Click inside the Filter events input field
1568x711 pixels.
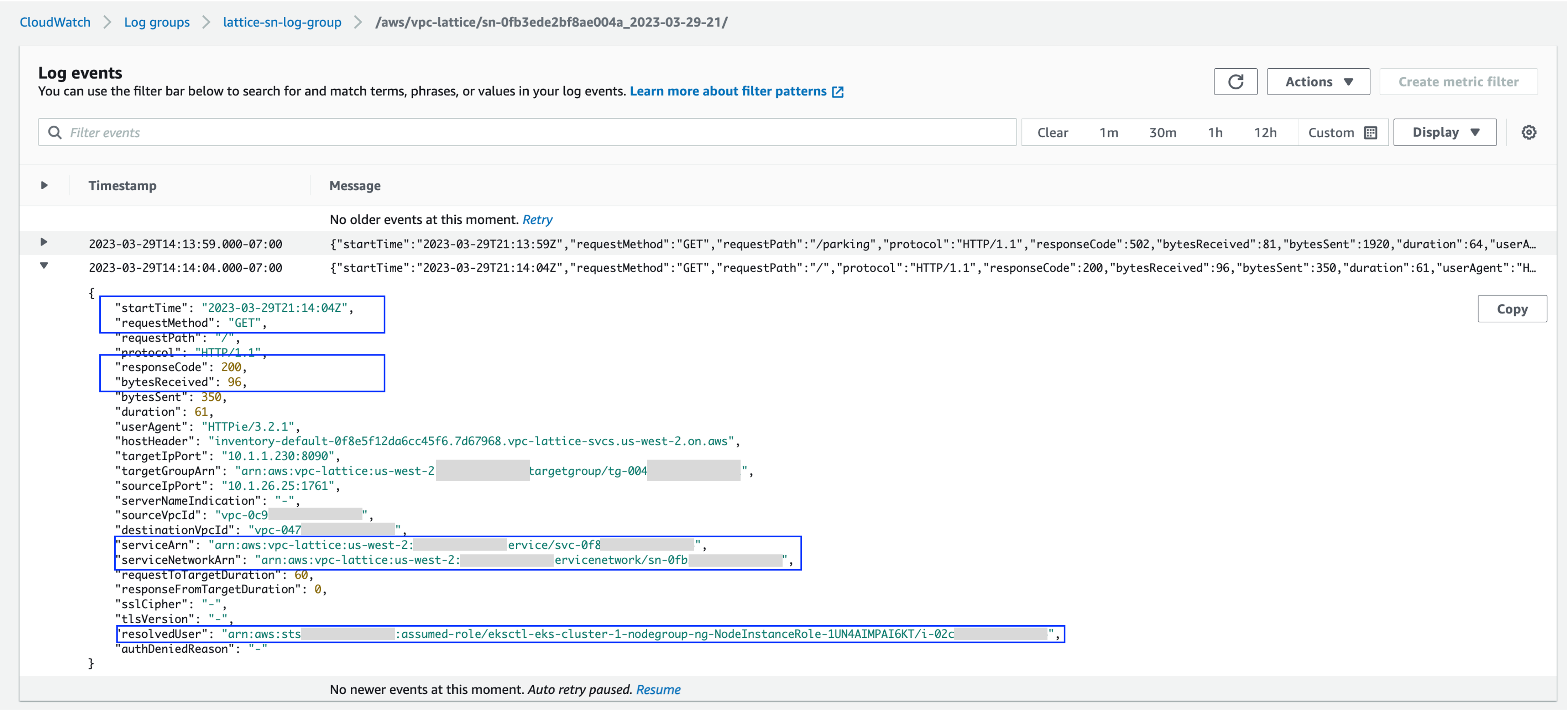pos(426,132)
